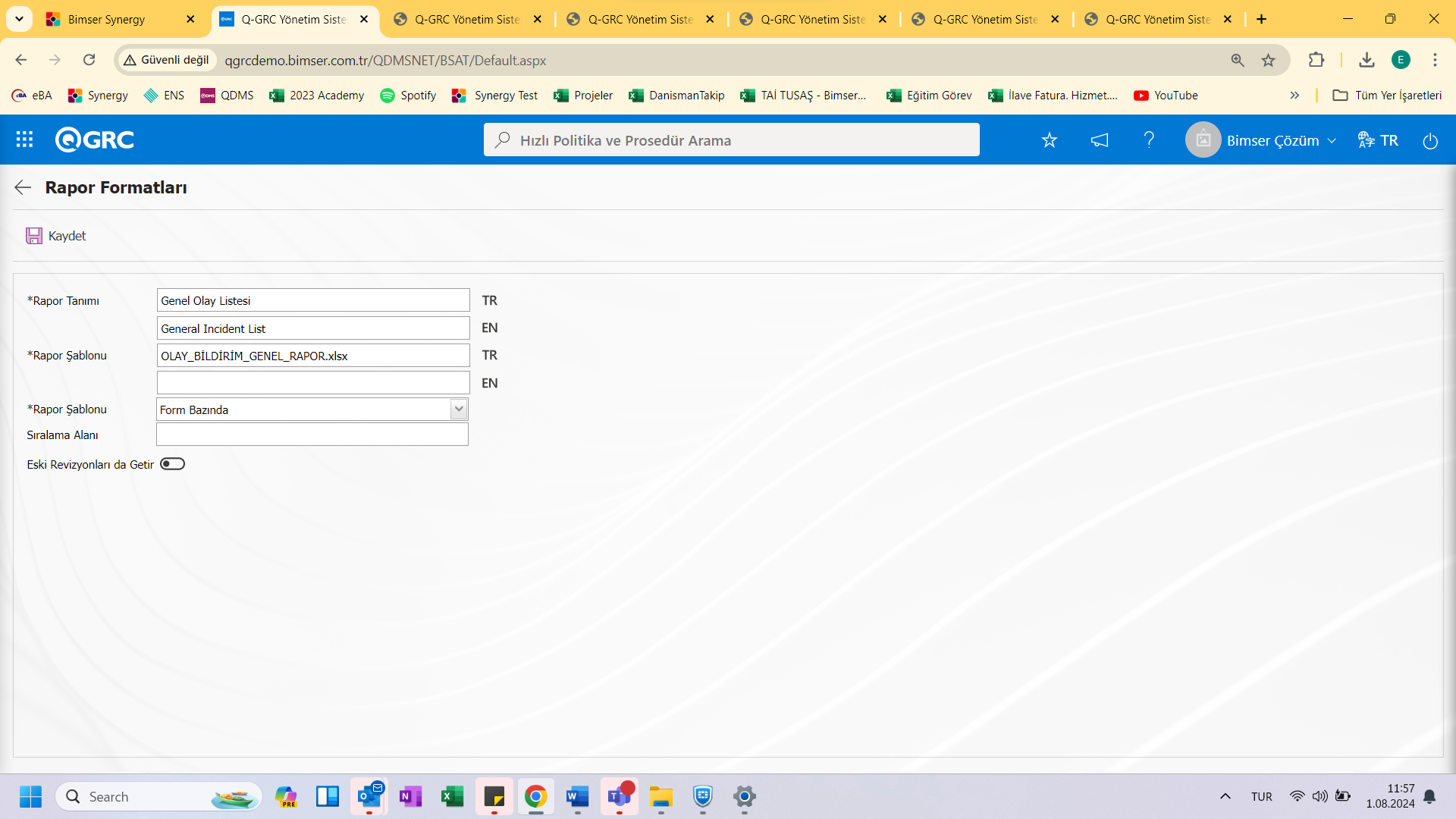
Task: Click the help question mark icon
Action: tap(1150, 139)
